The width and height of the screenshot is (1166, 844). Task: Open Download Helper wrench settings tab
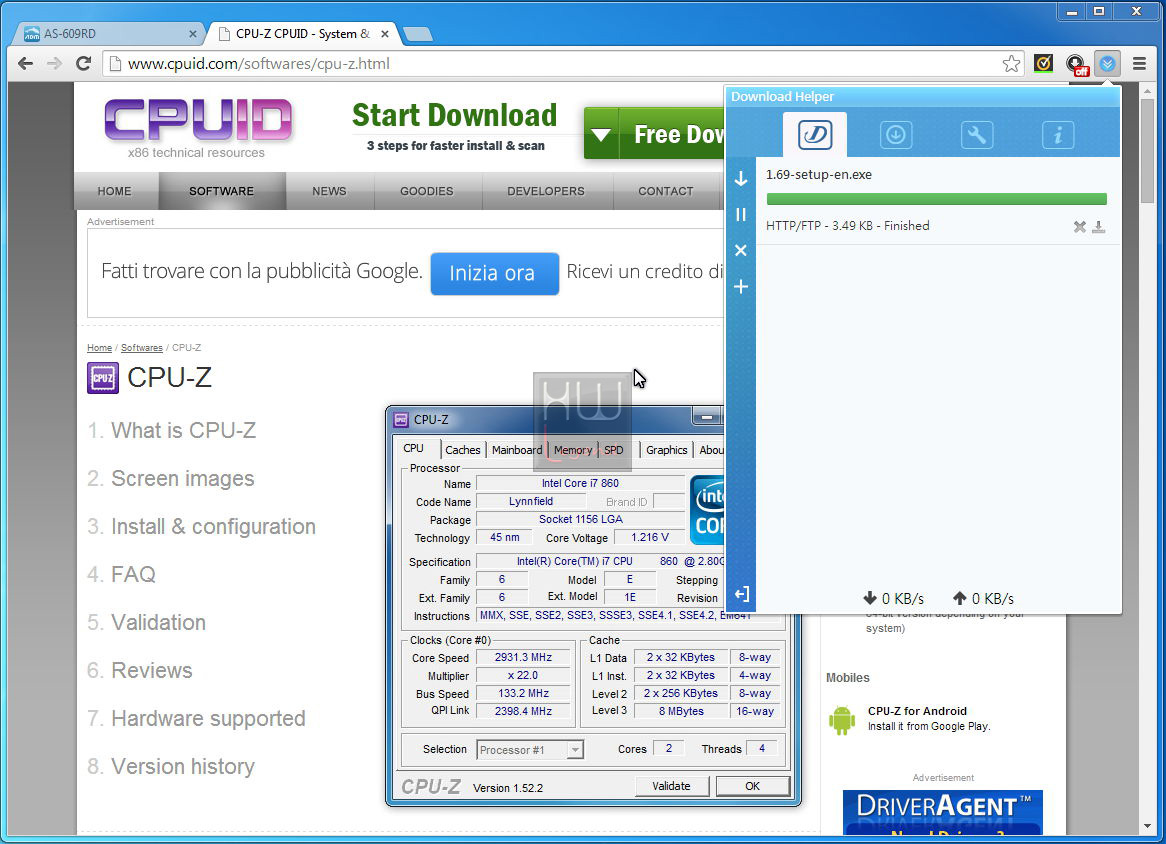point(976,135)
